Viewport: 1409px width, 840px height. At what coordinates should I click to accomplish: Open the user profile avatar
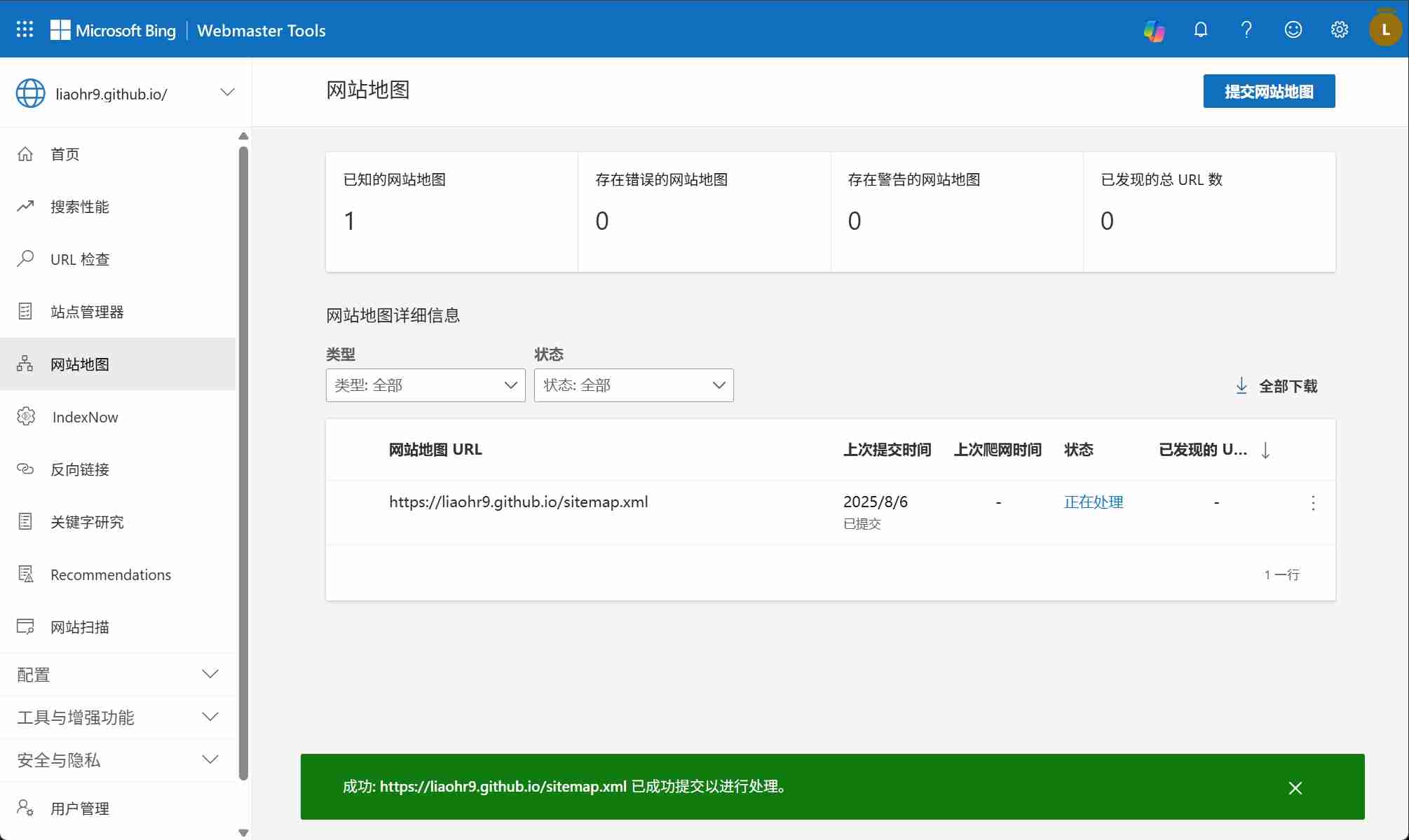pyautogui.click(x=1385, y=29)
